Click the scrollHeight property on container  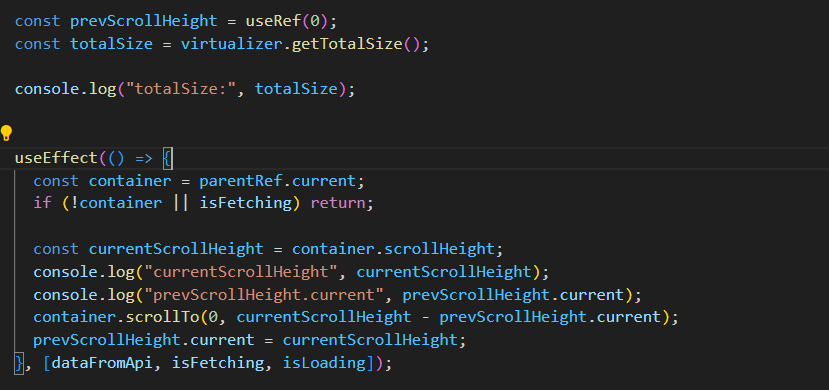tap(439, 249)
